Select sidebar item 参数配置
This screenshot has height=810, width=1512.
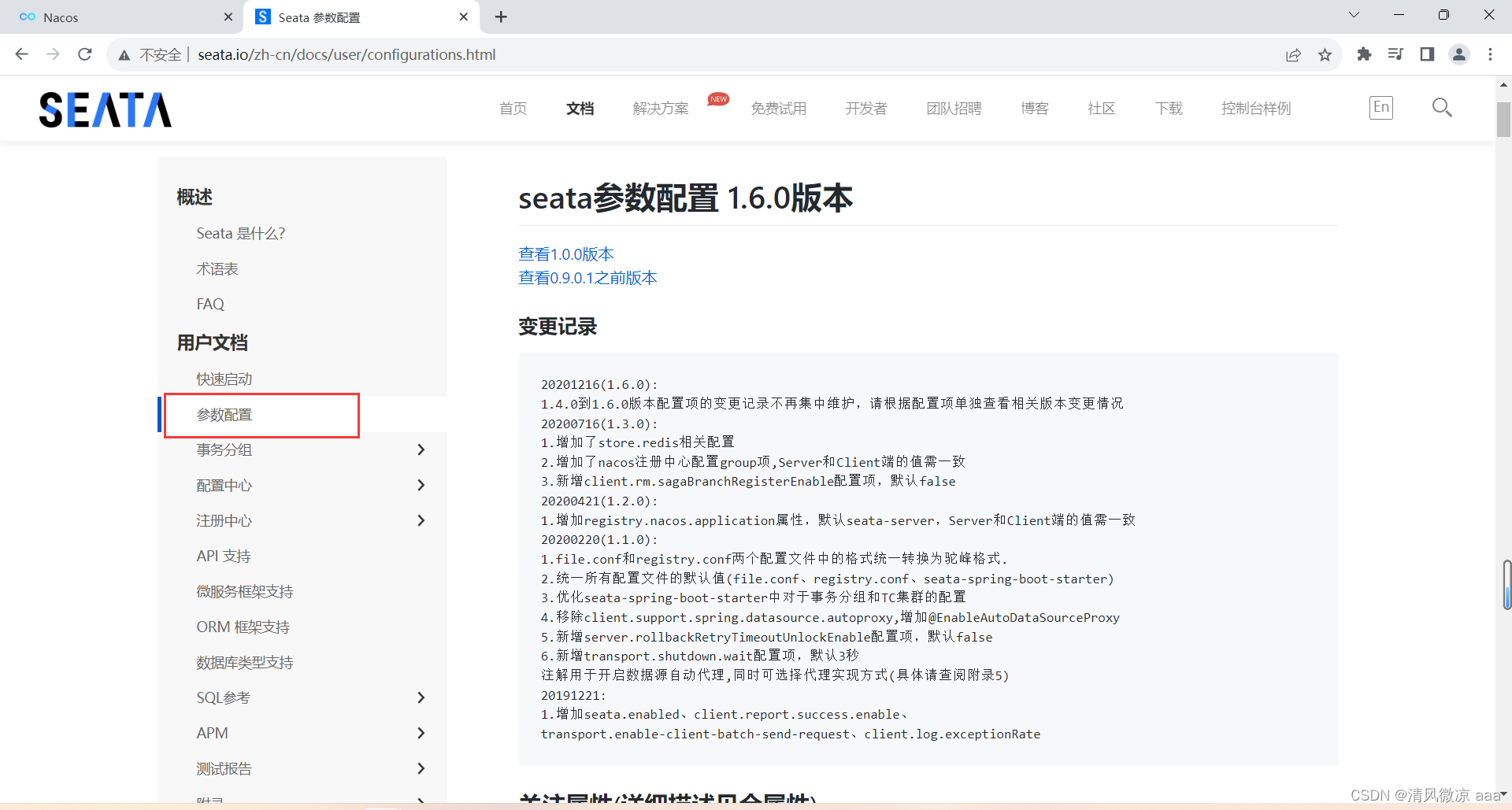(224, 415)
